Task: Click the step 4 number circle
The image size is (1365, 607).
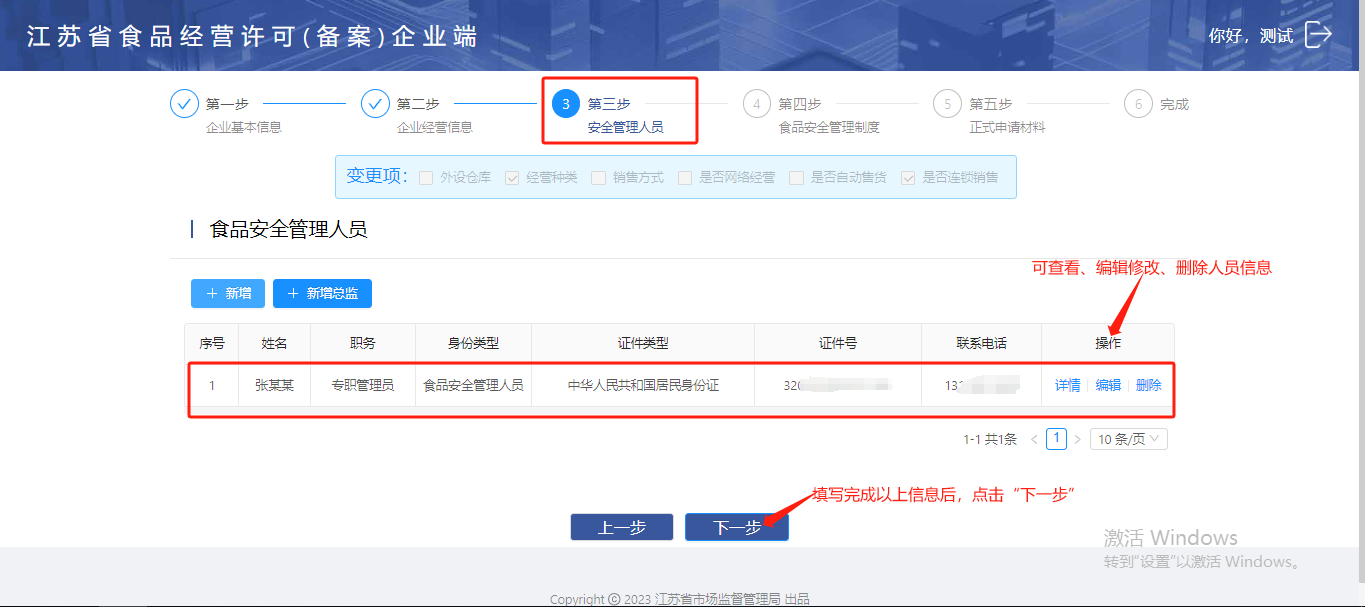Action: (x=757, y=104)
